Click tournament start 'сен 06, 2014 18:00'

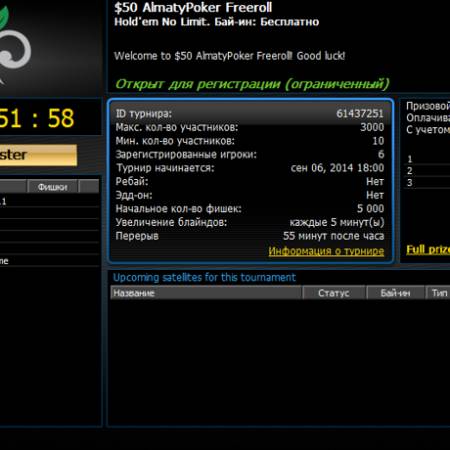[337, 168]
